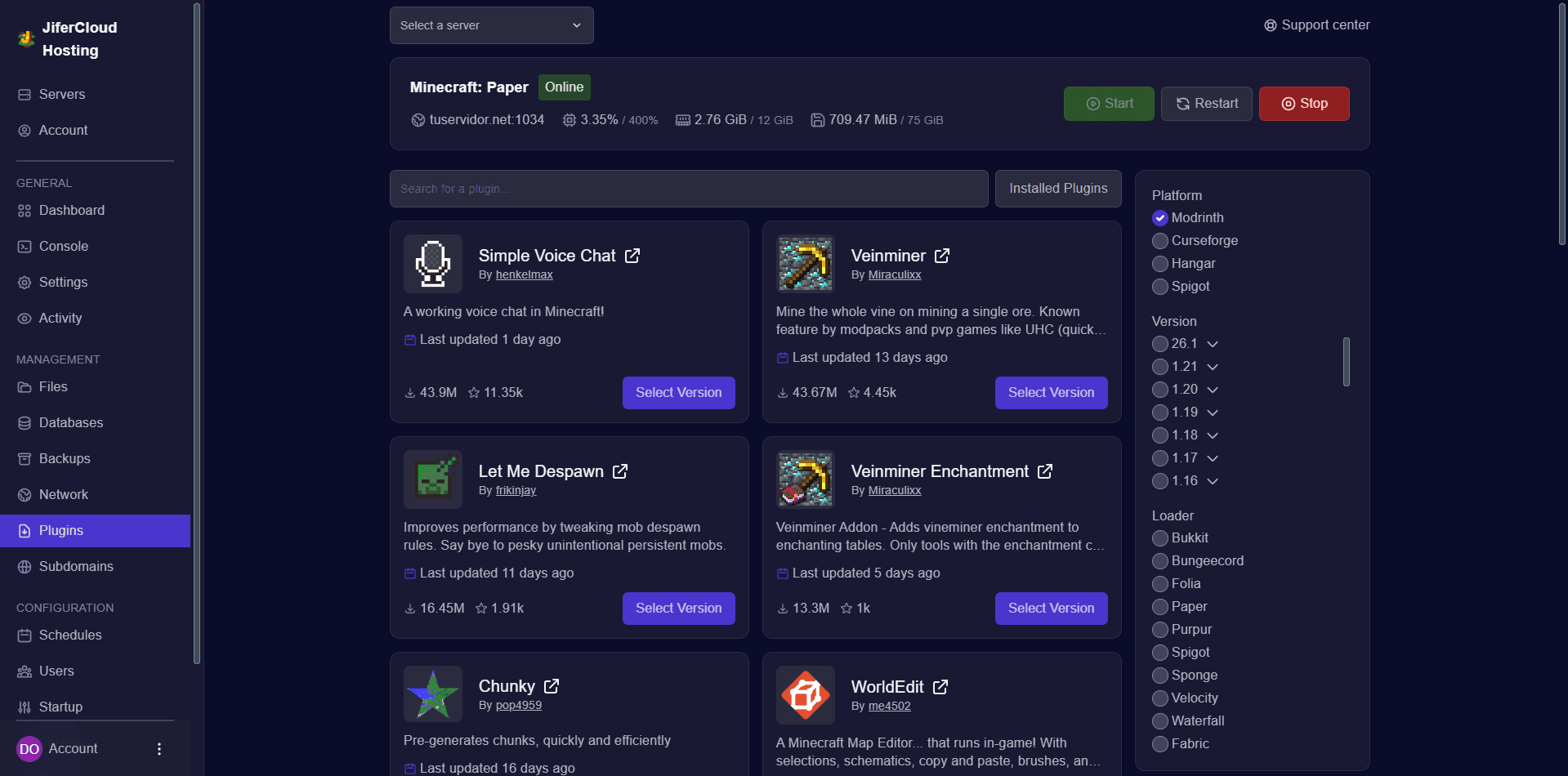Start the Minecraft server

[x=1109, y=104]
